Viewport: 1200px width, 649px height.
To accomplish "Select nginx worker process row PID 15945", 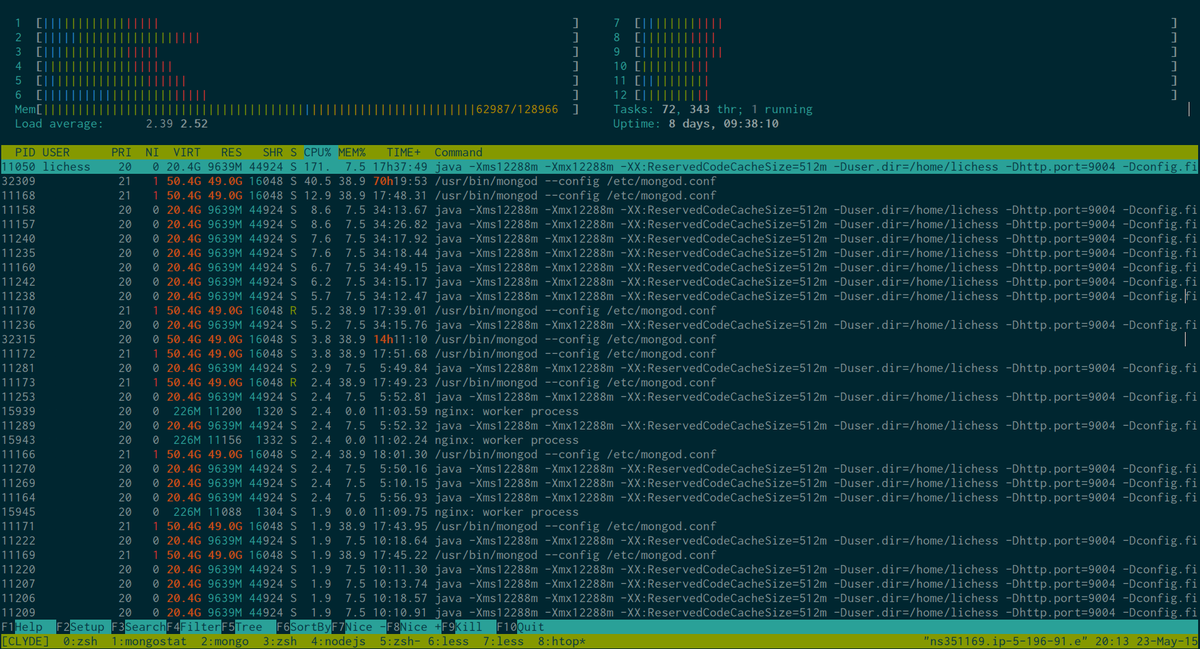I will click(600, 512).
